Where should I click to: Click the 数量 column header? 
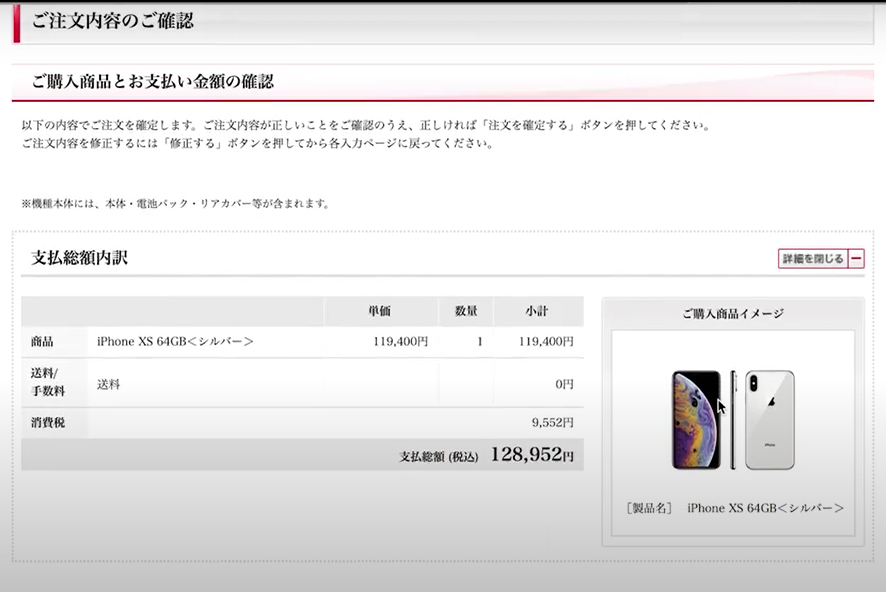(x=466, y=311)
